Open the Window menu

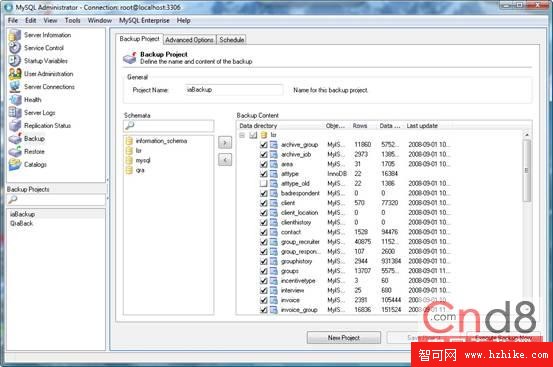click(x=100, y=20)
